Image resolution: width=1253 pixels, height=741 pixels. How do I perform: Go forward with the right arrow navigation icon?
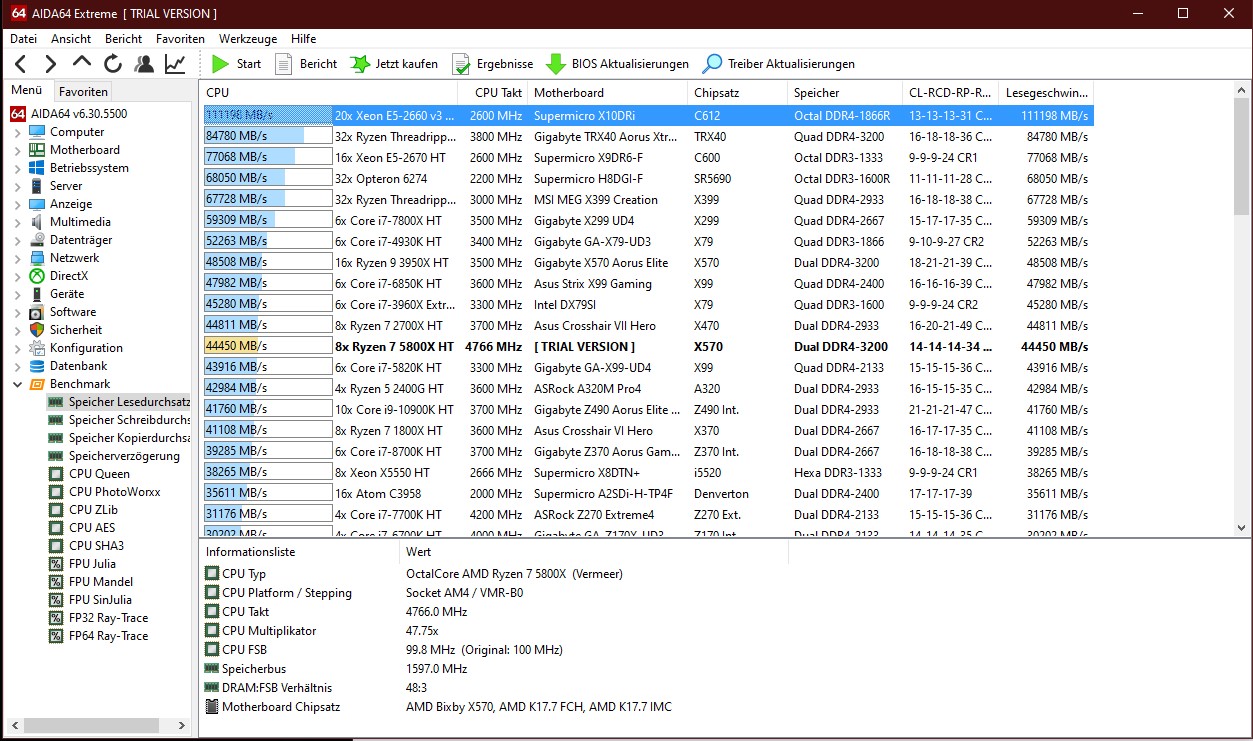[51, 64]
